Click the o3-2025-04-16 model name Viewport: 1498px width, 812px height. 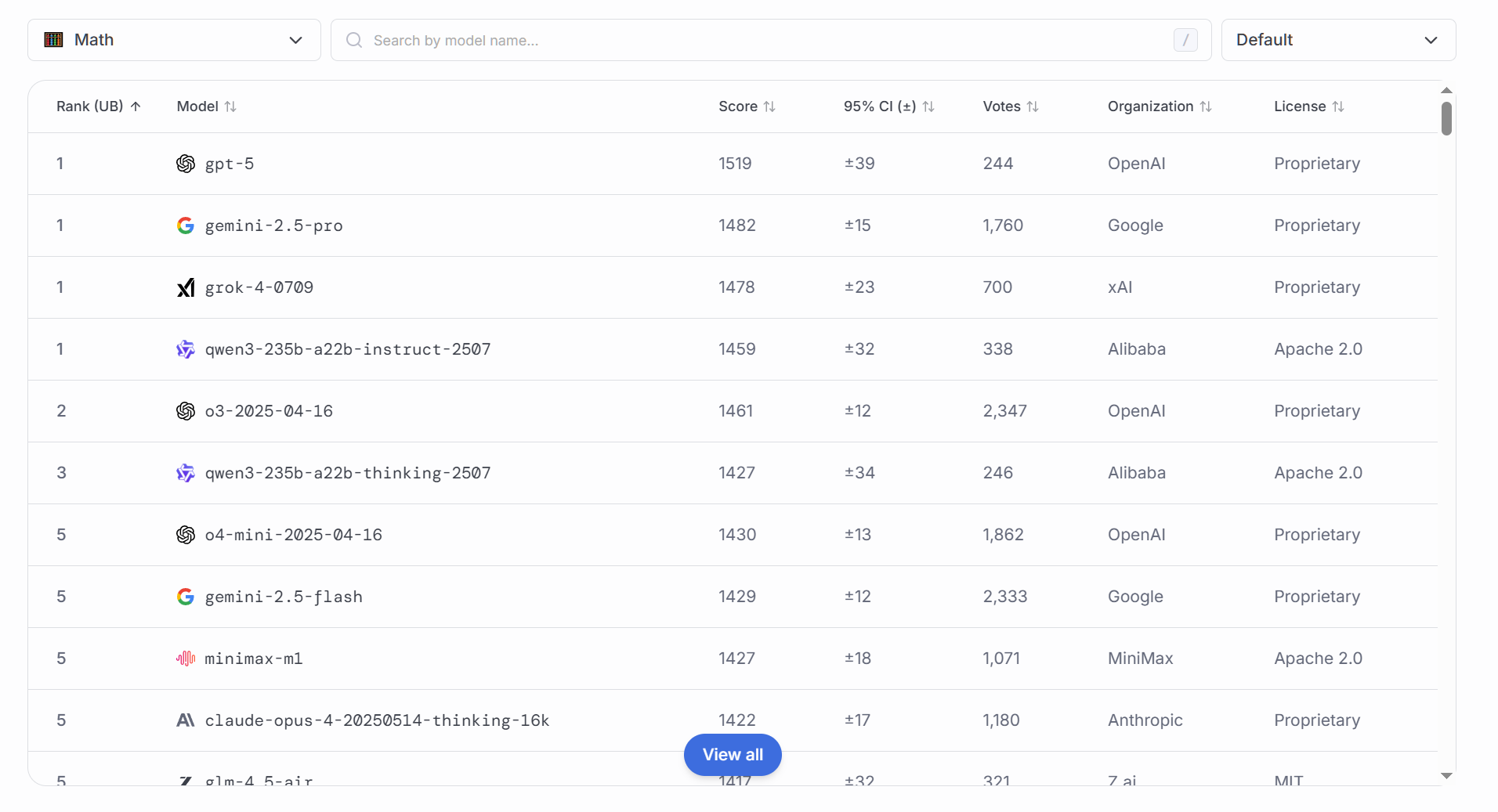[269, 411]
